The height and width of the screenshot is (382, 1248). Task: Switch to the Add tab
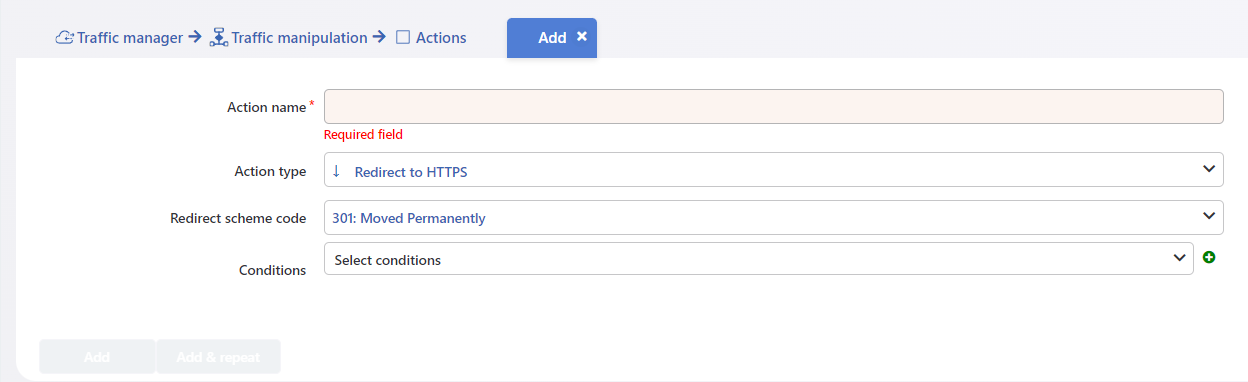(552, 37)
